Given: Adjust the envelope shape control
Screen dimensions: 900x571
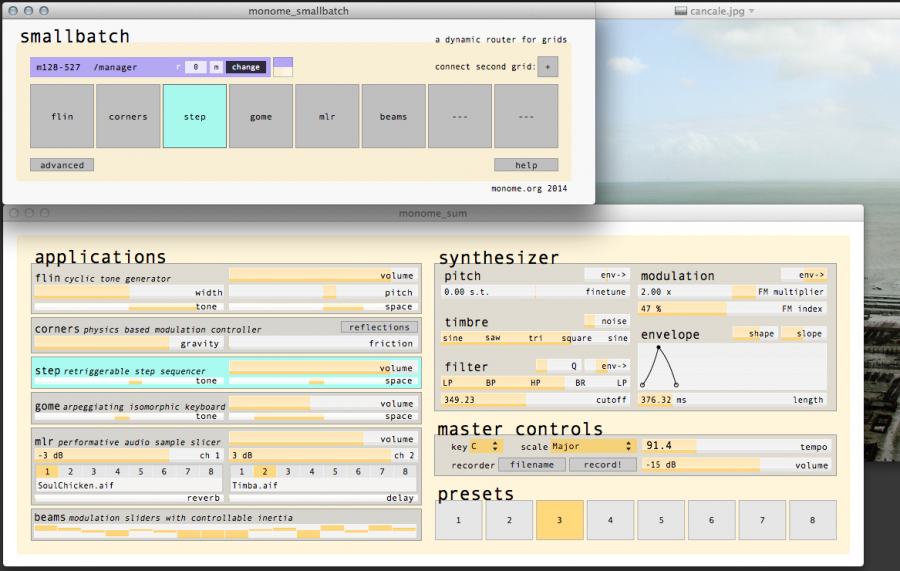Looking at the screenshot, I should point(755,333).
